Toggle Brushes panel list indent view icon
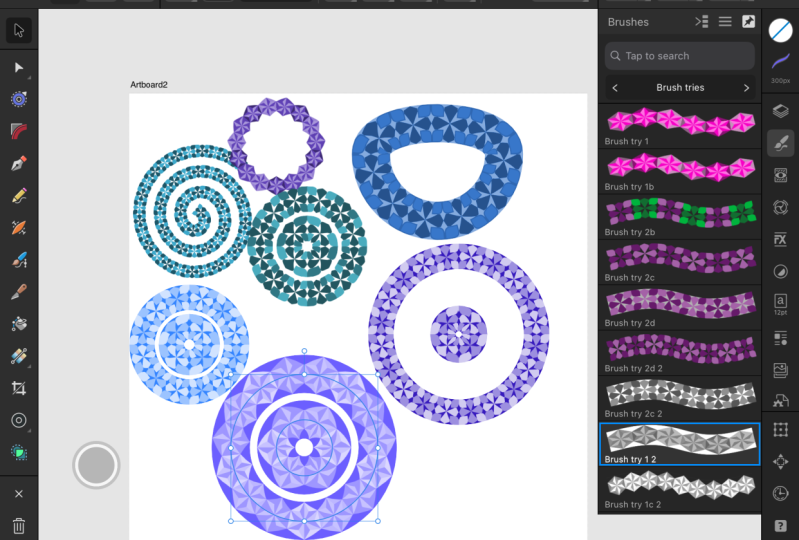This screenshot has width=799, height=540. [702, 22]
